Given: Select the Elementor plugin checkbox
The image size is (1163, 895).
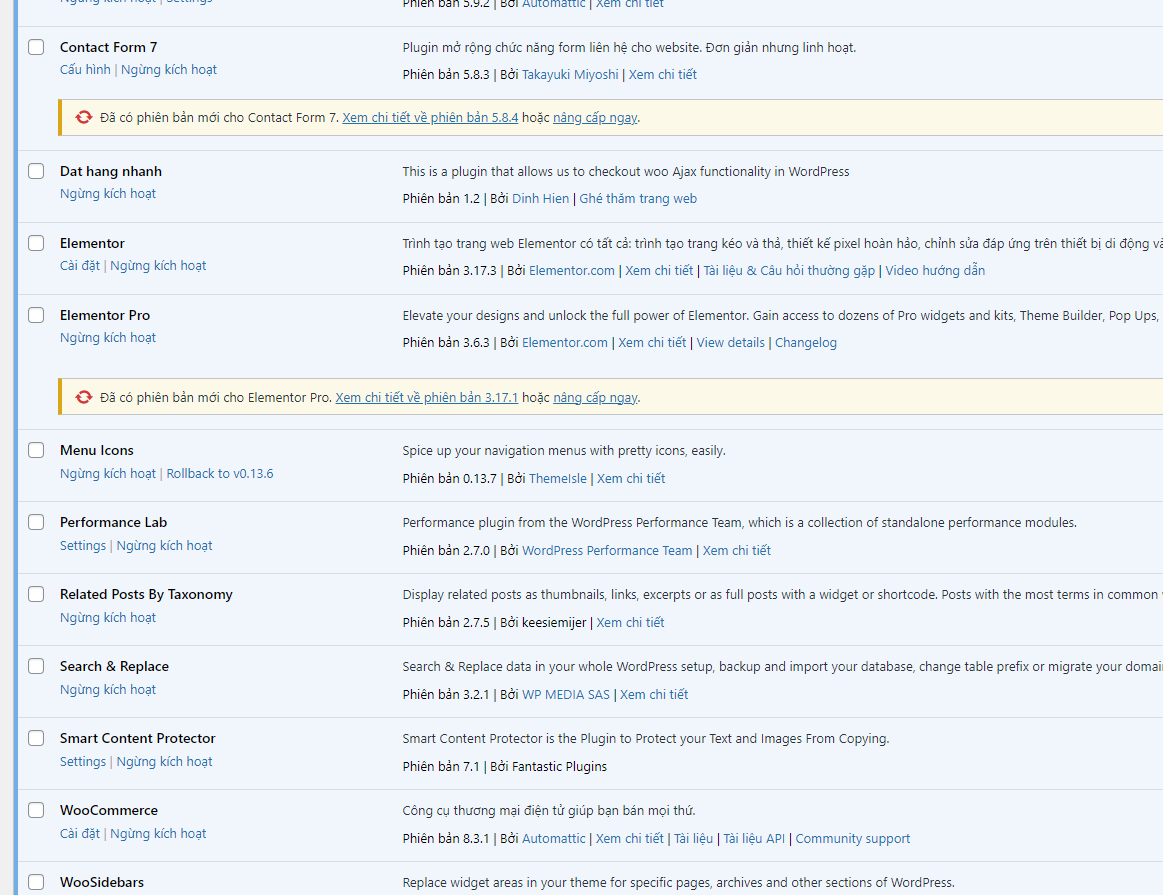Looking at the screenshot, I should pos(36,243).
